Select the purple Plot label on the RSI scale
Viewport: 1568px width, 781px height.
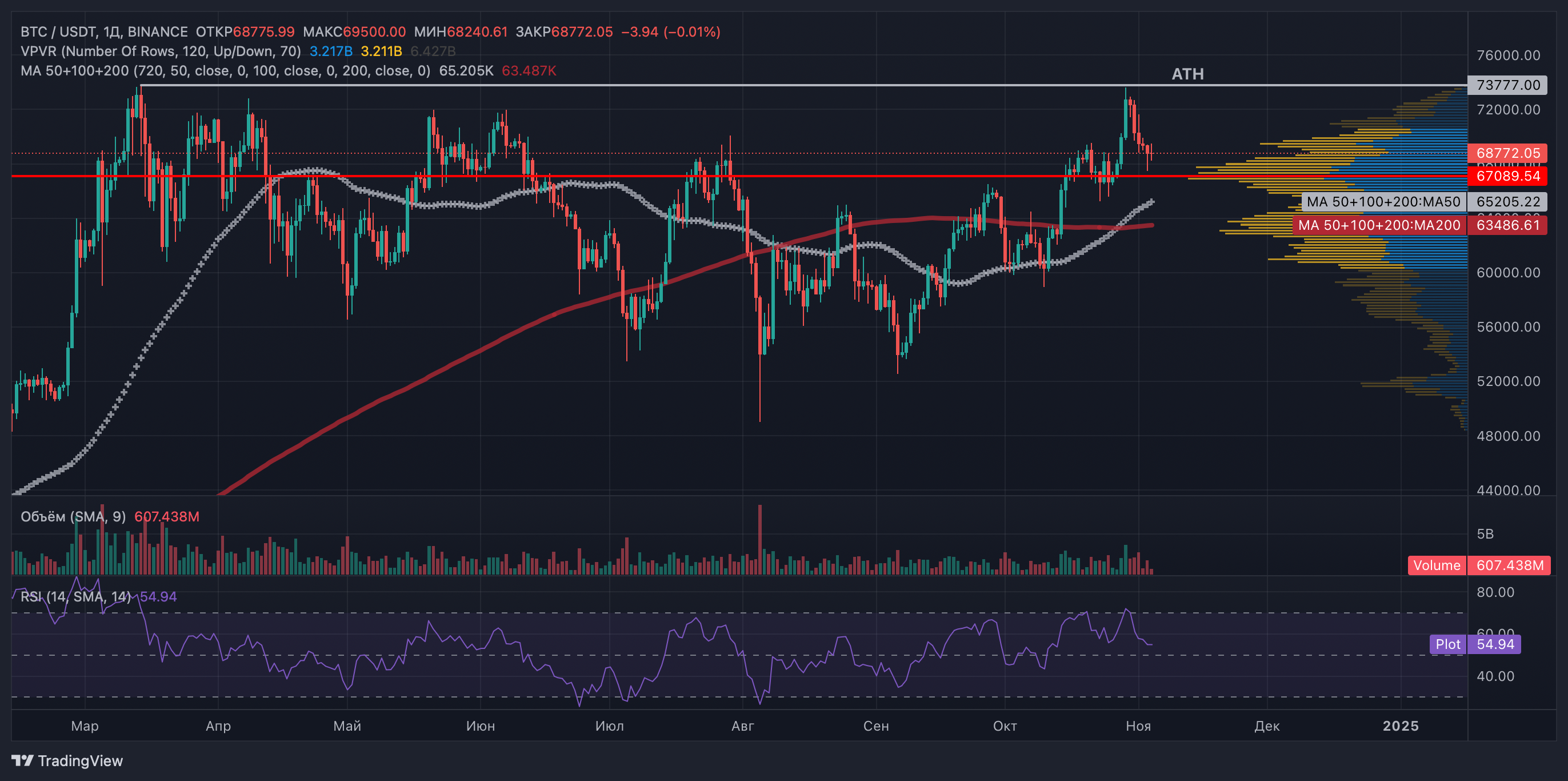click(1447, 644)
